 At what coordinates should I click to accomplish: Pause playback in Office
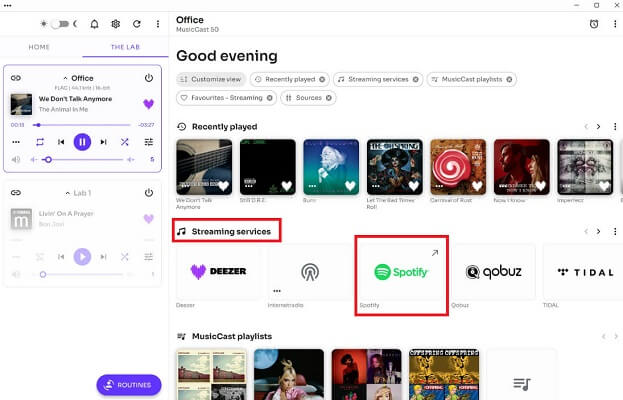click(x=82, y=142)
